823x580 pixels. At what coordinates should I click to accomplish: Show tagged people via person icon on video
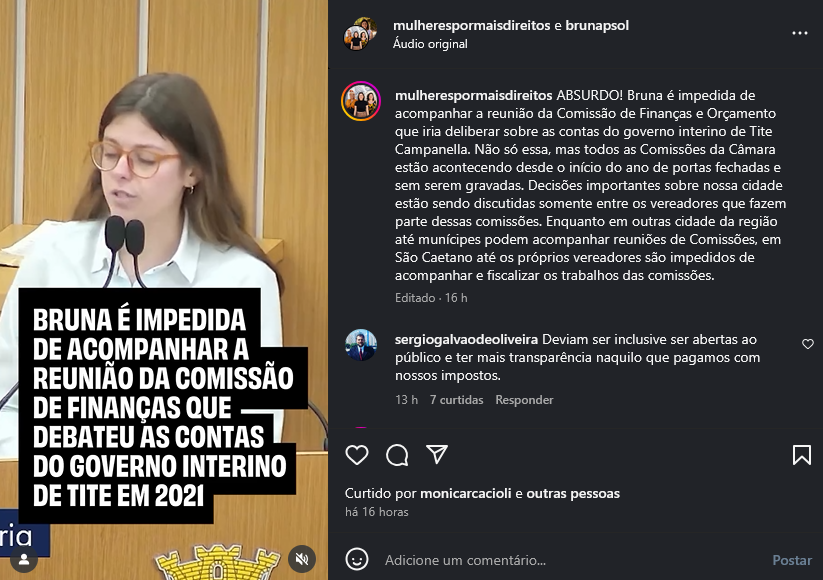[24, 559]
